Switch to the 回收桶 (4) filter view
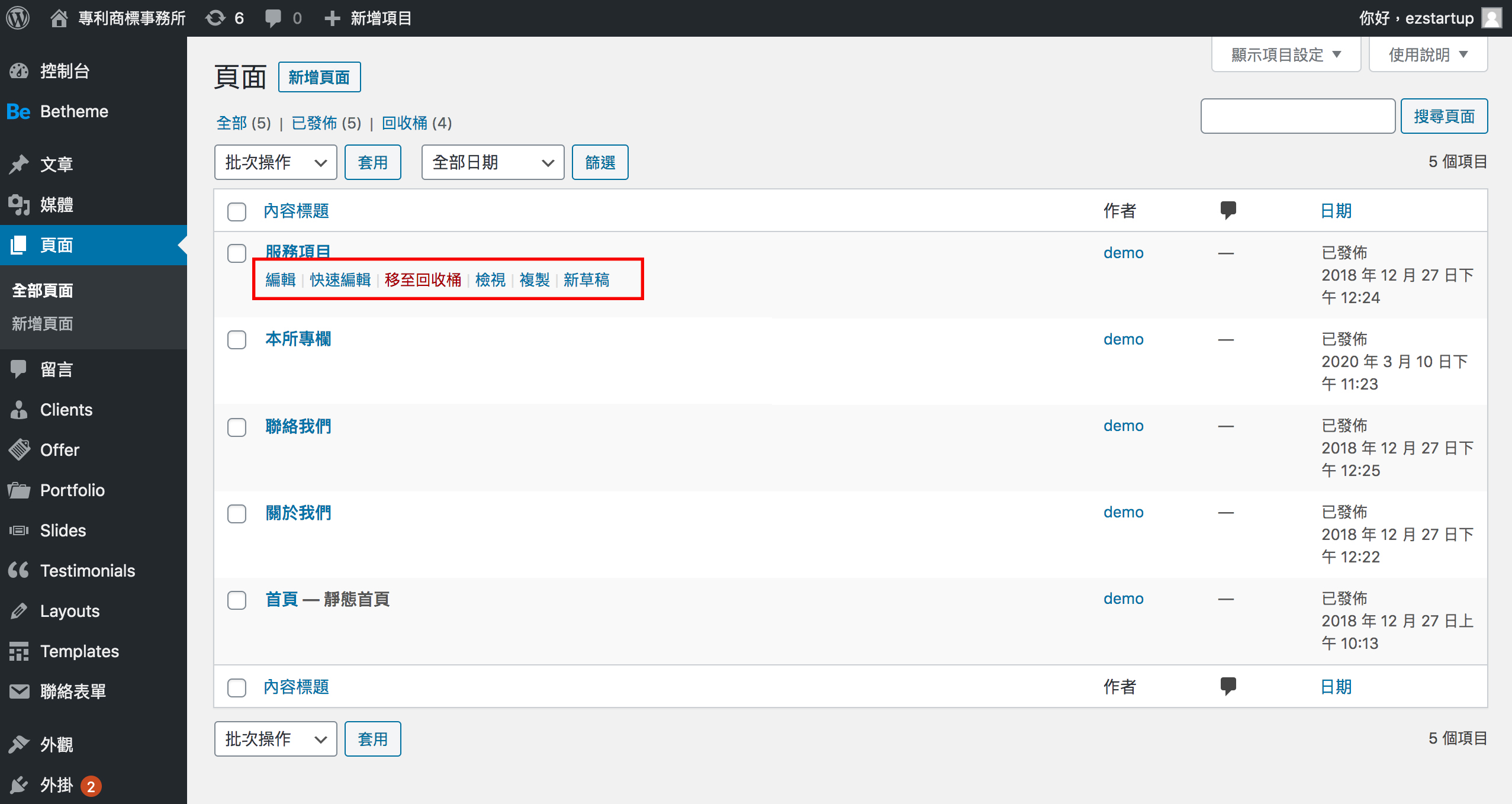Viewport: 1512px width, 804px height. [x=404, y=123]
